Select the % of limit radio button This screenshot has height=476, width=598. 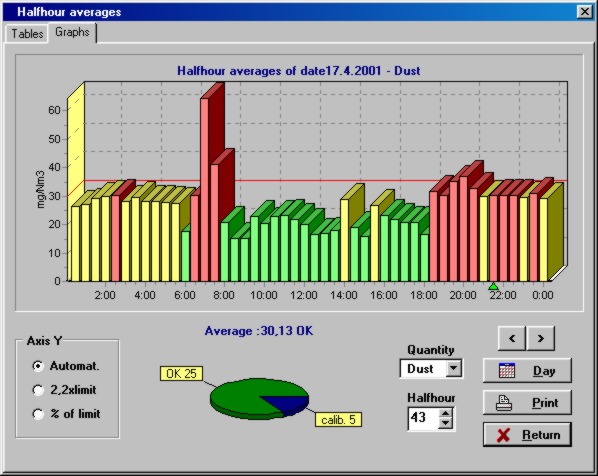pos(38,414)
